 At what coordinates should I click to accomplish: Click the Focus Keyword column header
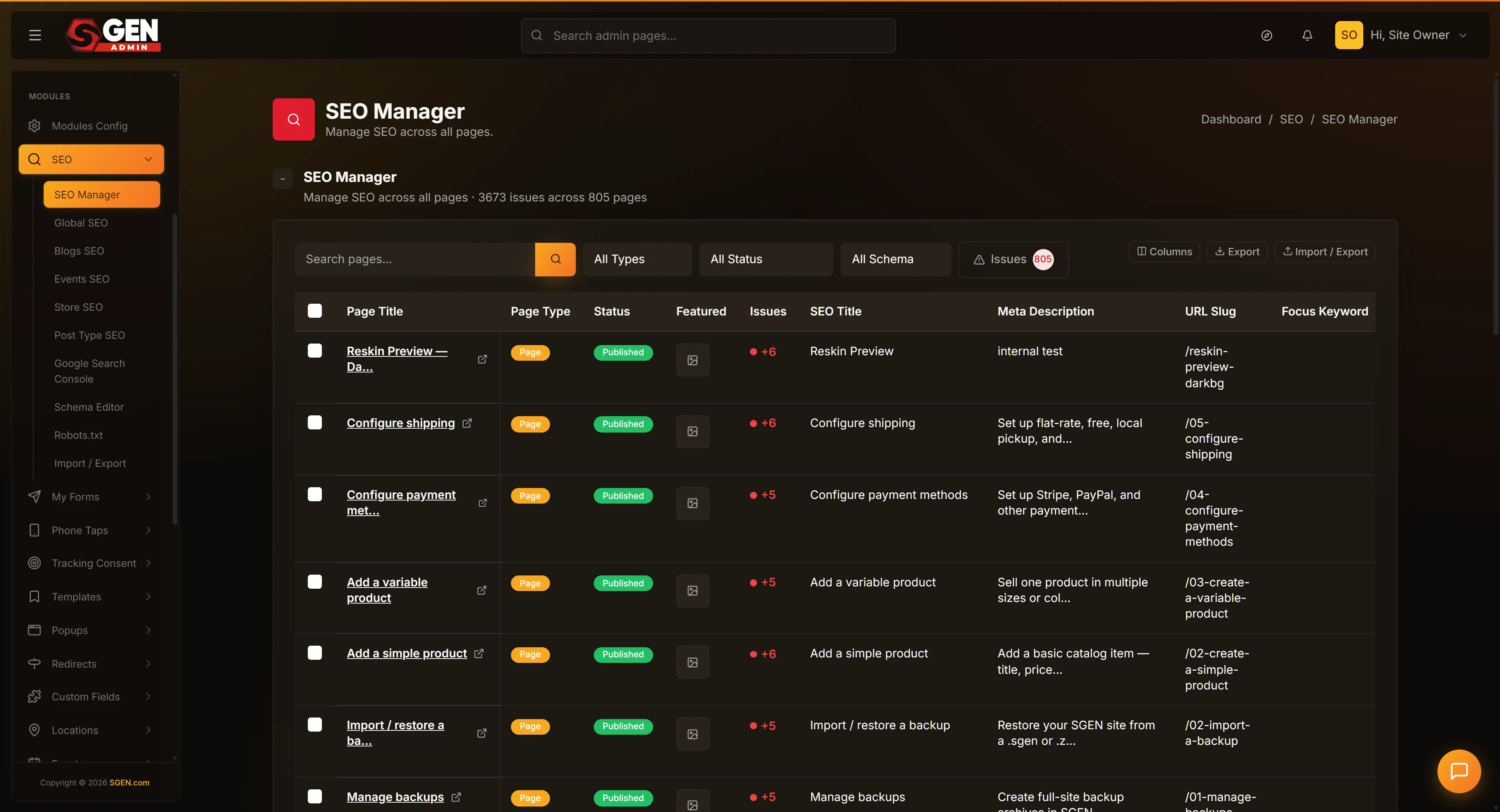coord(1325,312)
